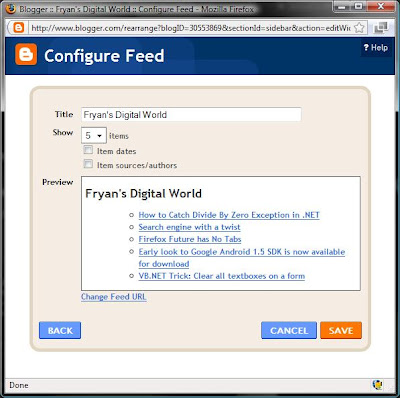Bookmark page with the star icon
The width and height of the screenshot is (400, 398).
tap(359, 28)
